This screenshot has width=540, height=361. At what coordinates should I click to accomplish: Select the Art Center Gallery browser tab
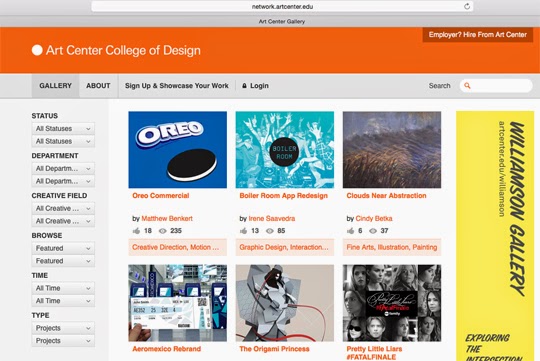[282, 21]
